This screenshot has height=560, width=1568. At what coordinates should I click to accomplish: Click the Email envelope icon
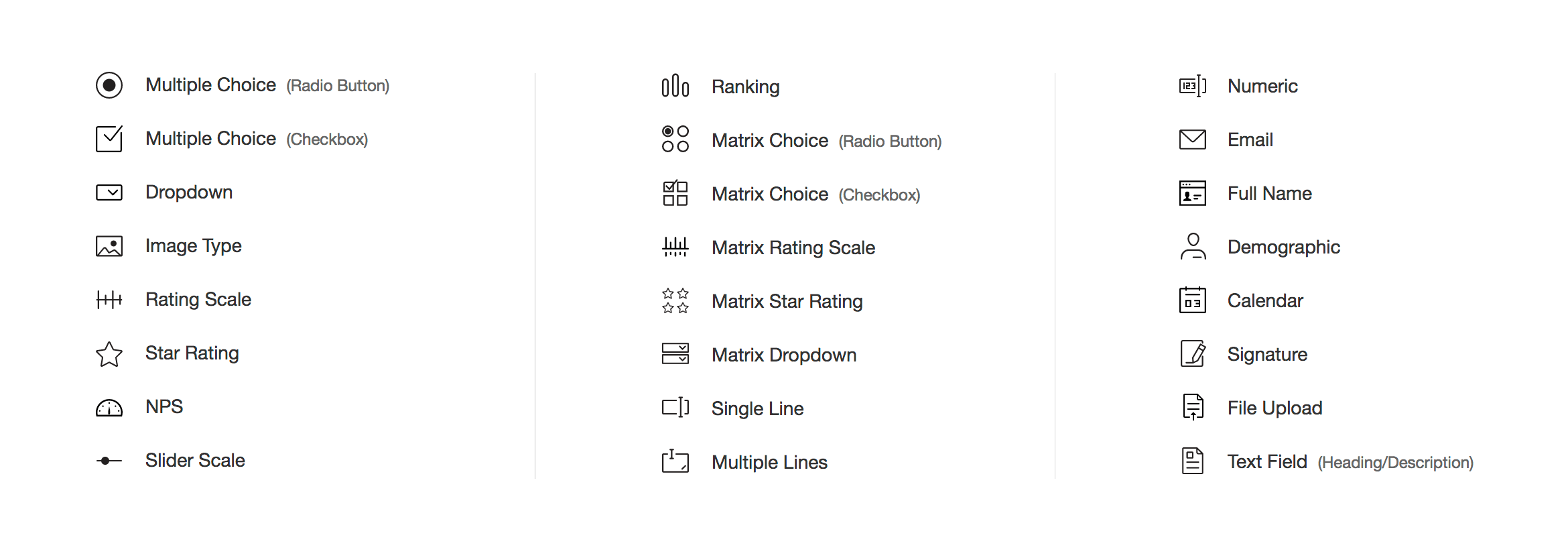coord(1192,139)
